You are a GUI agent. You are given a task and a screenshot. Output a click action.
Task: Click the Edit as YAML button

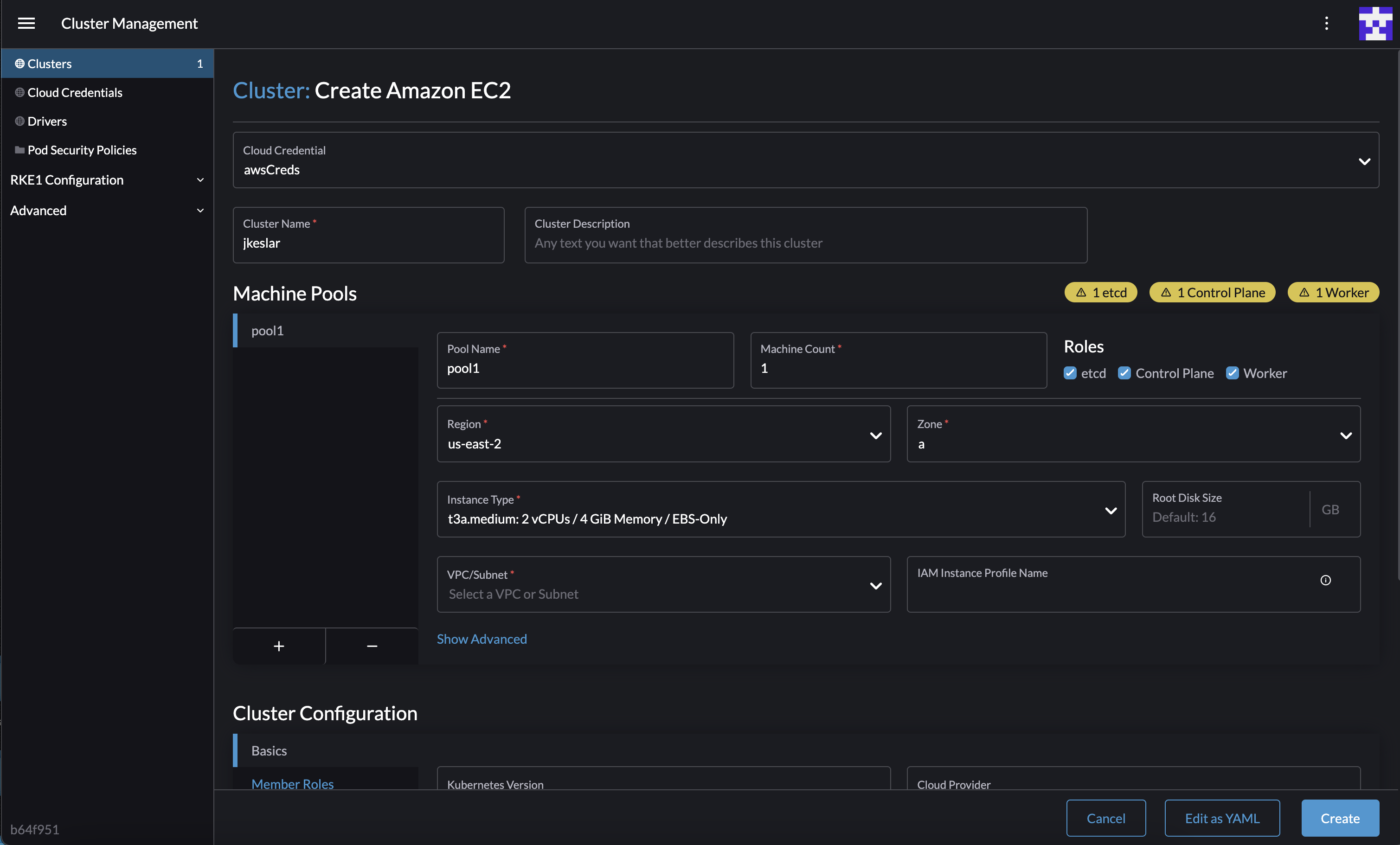click(x=1221, y=818)
